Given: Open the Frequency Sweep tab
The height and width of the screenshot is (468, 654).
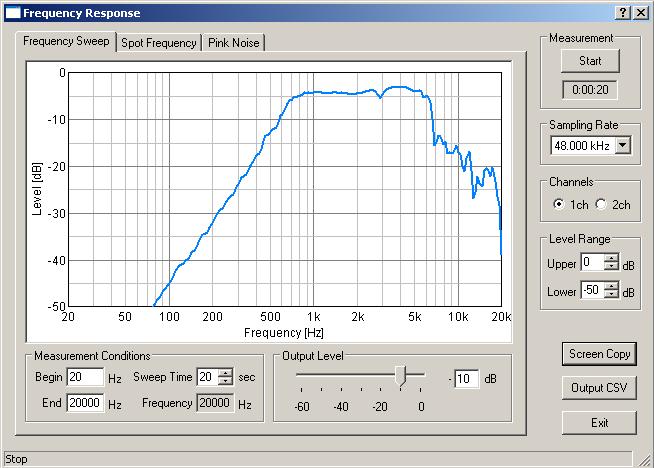Looking at the screenshot, I should (66, 42).
